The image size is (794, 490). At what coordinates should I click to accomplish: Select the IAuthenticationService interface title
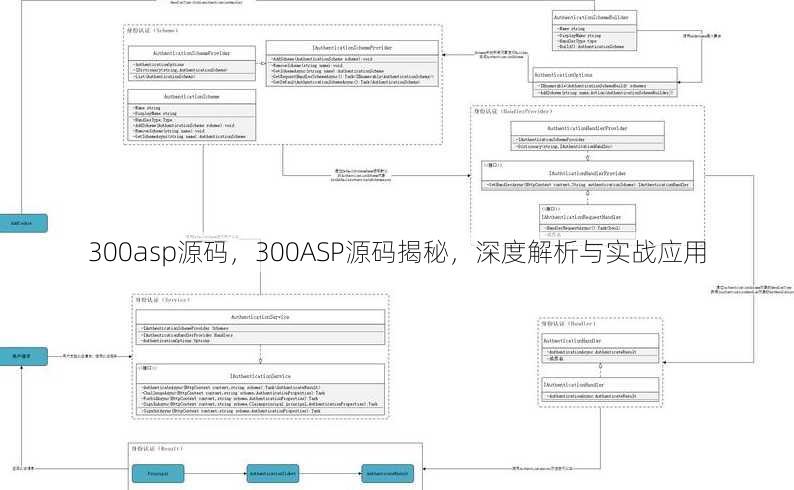click(x=260, y=376)
